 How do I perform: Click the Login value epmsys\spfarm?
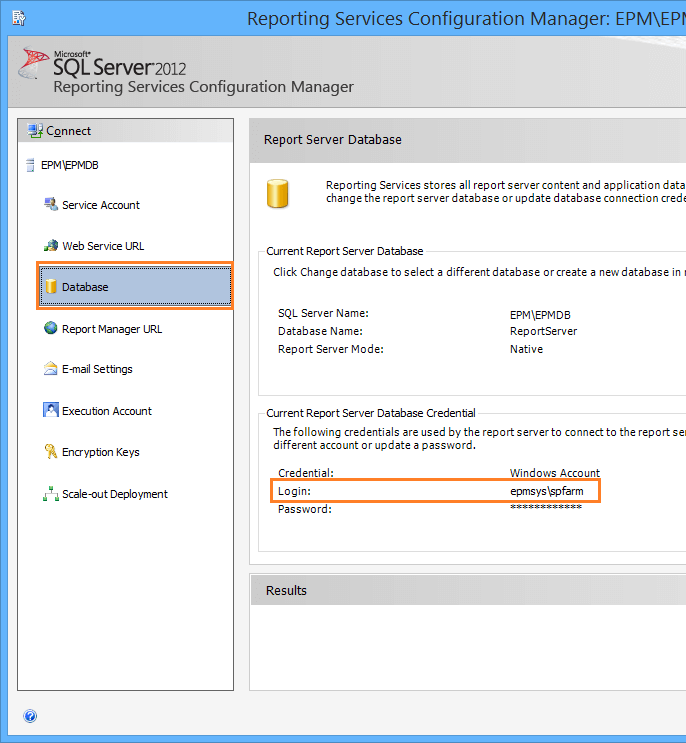[547, 491]
